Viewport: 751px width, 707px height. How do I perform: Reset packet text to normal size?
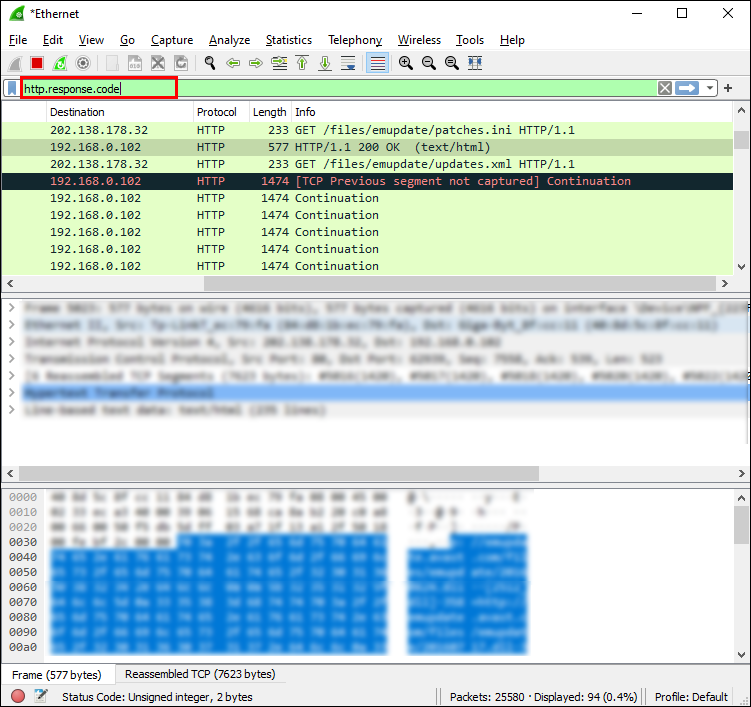pyautogui.click(x=452, y=63)
